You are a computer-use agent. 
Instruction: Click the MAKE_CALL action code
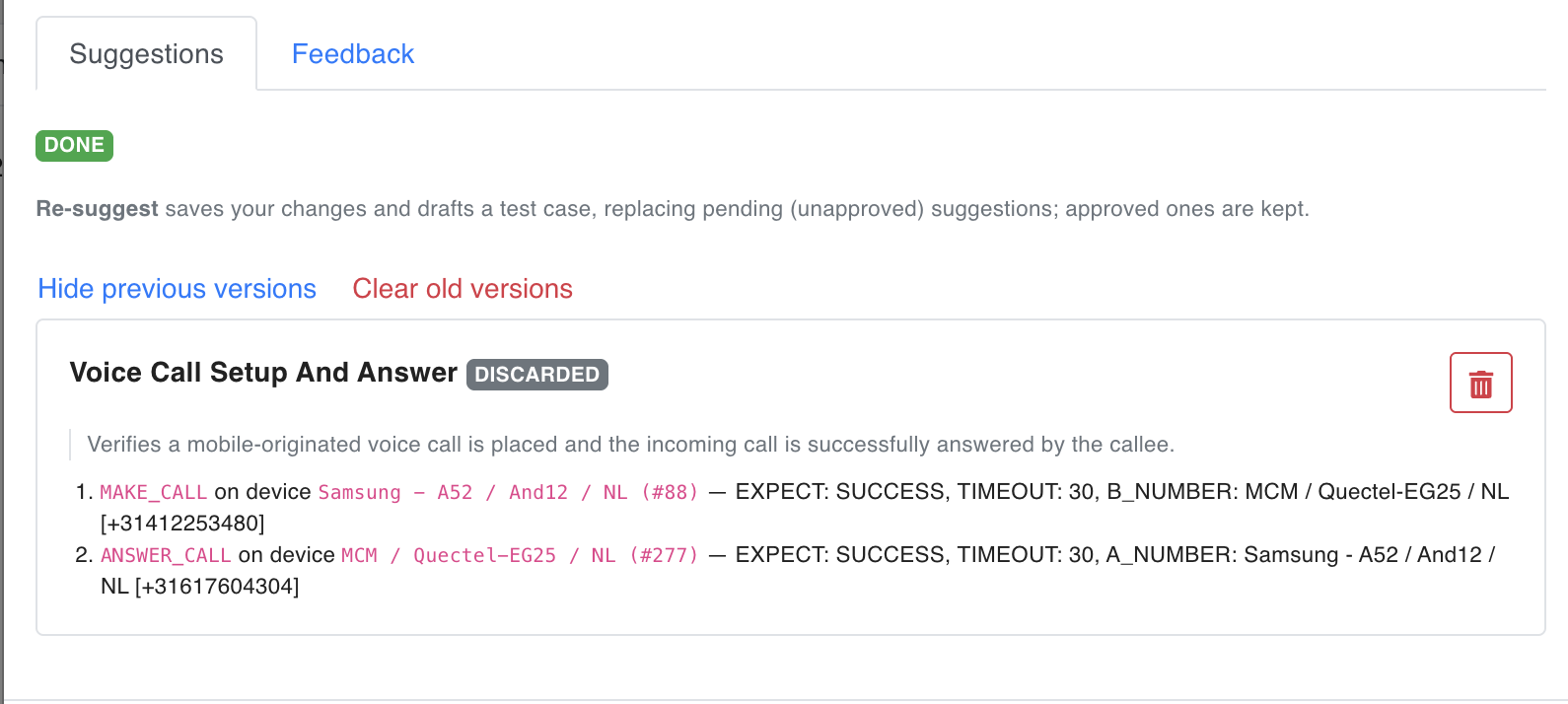154,492
